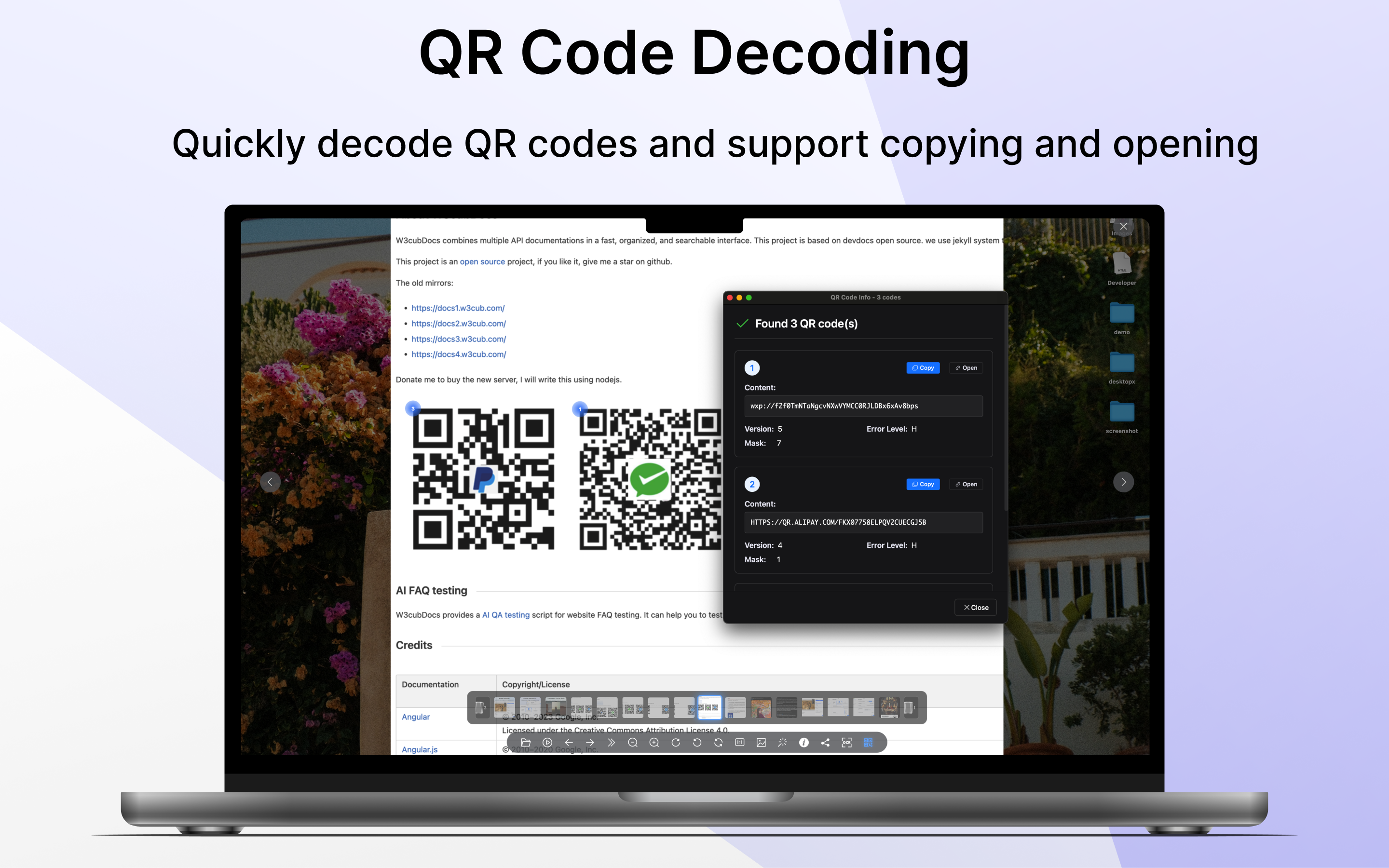Image resolution: width=1389 pixels, height=868 pixels.
Task: Toggle the highlighted QR code scan icon
Action: pyautogui.click(x=868, y=742)
